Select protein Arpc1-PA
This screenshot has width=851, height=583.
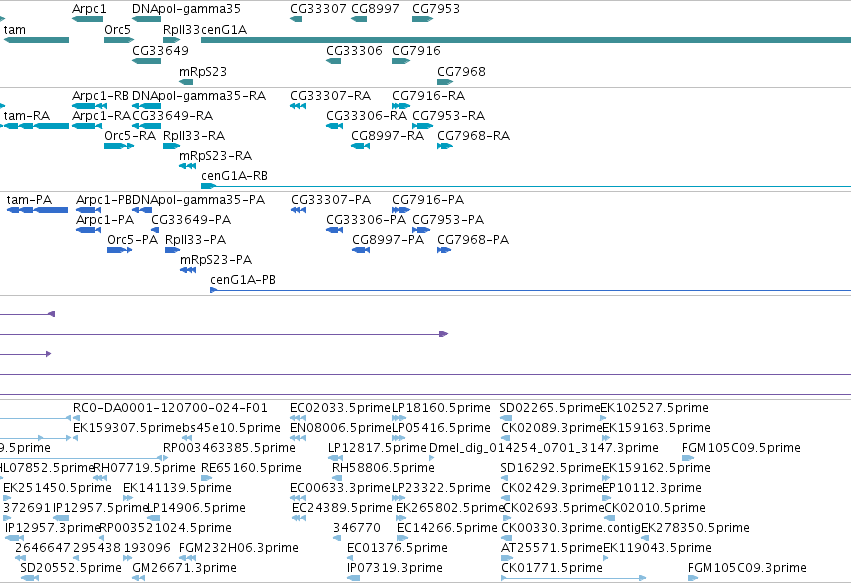click(x=105, y=220)
